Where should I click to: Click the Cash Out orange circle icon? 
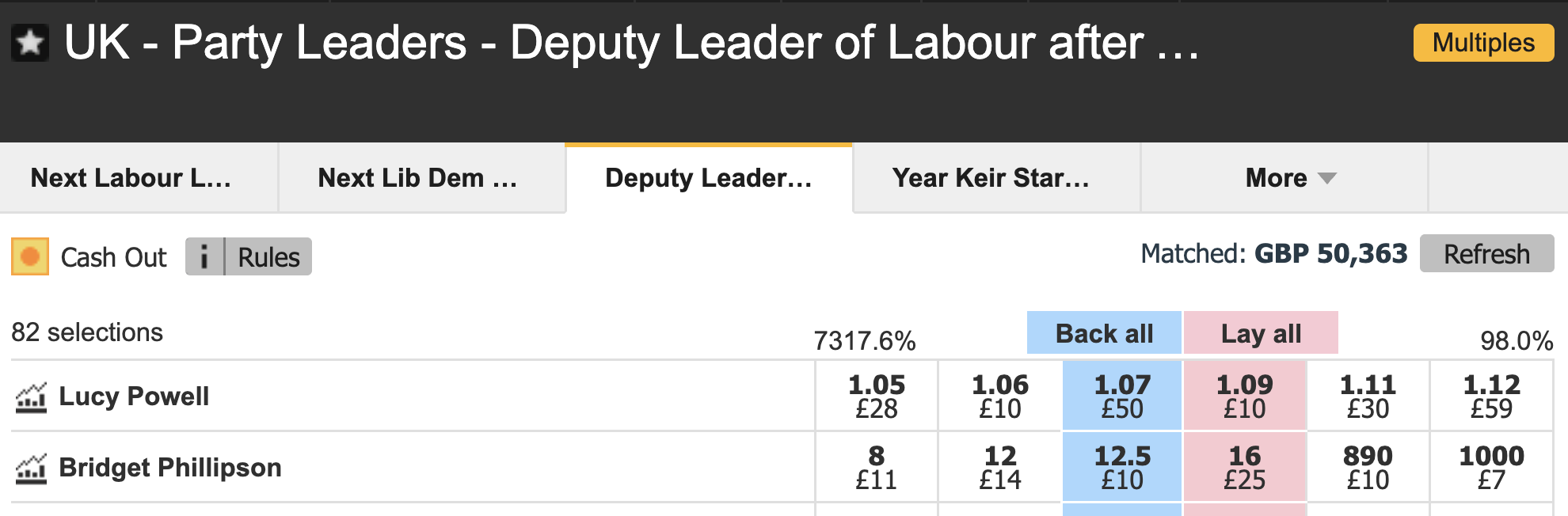(30, 257)
